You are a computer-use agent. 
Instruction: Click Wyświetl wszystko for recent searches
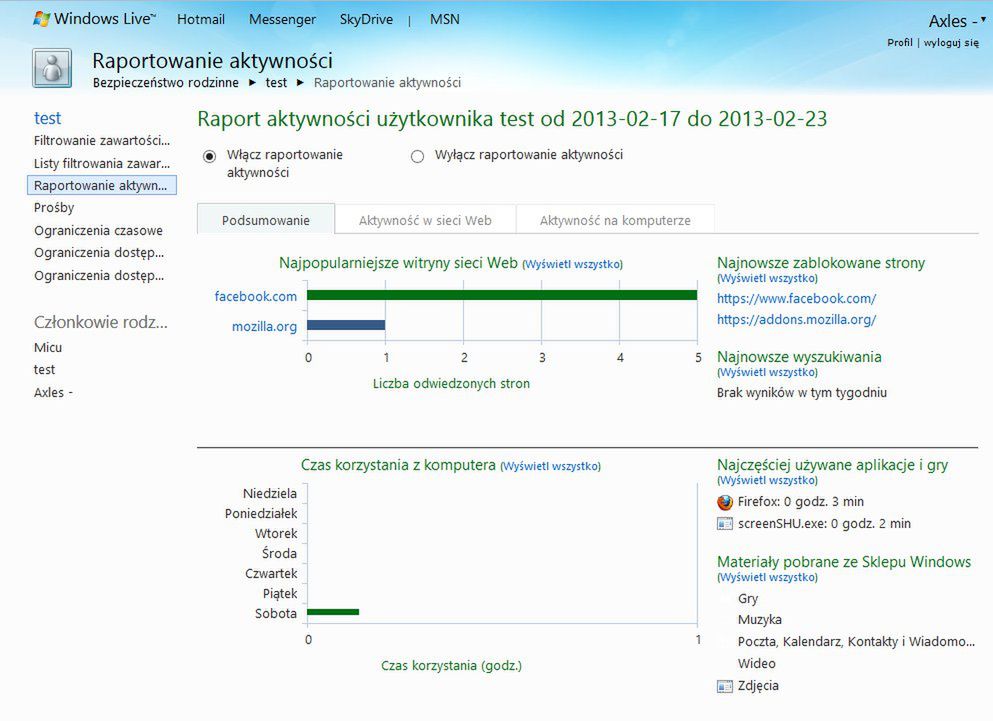pos(768,373)
